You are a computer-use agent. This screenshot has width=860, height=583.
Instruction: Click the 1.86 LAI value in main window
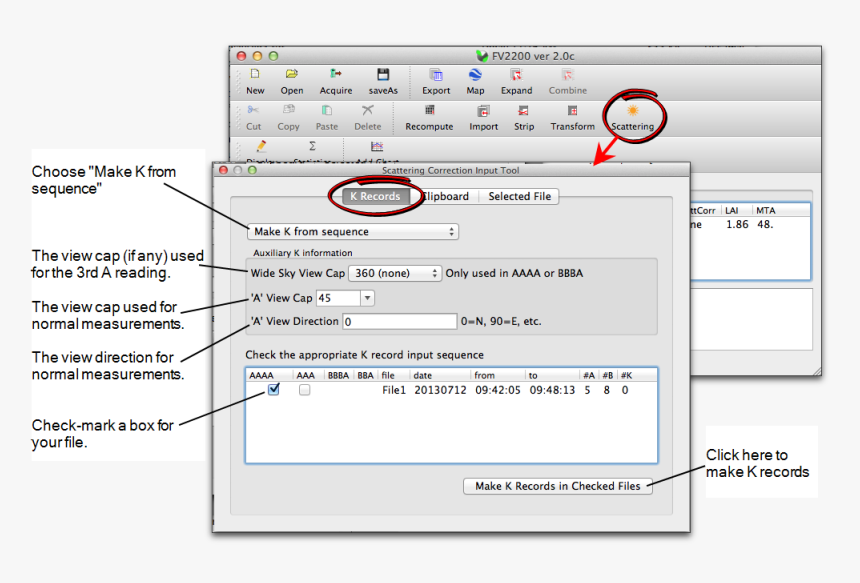point(737,224)
